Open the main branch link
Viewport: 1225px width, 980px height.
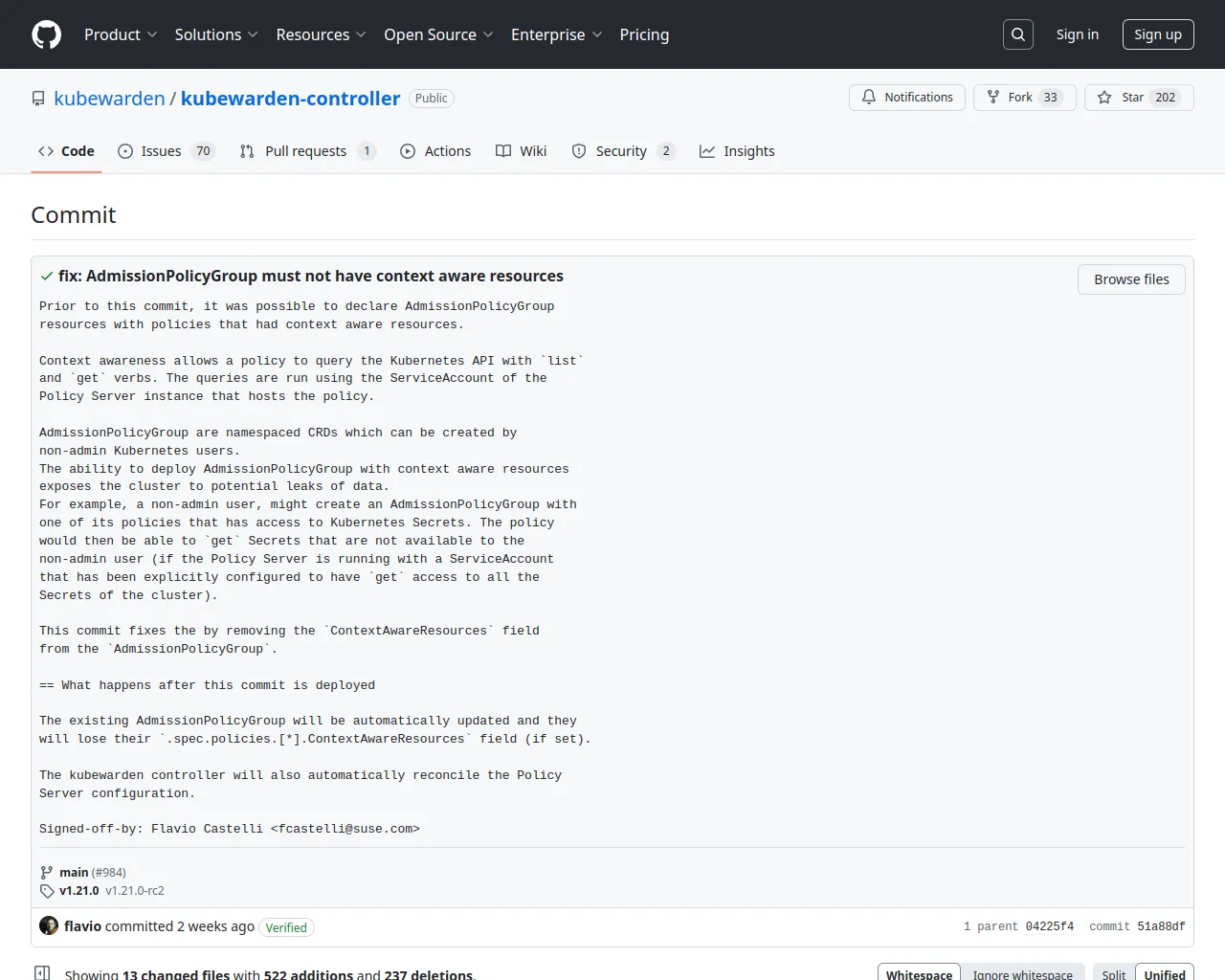[x=74, y=873]
